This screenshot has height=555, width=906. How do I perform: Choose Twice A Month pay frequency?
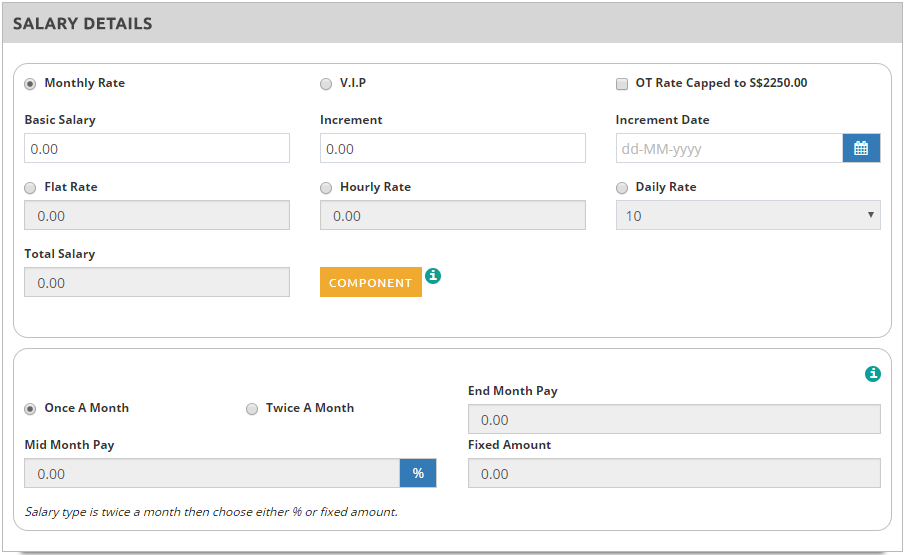(252, 409)
